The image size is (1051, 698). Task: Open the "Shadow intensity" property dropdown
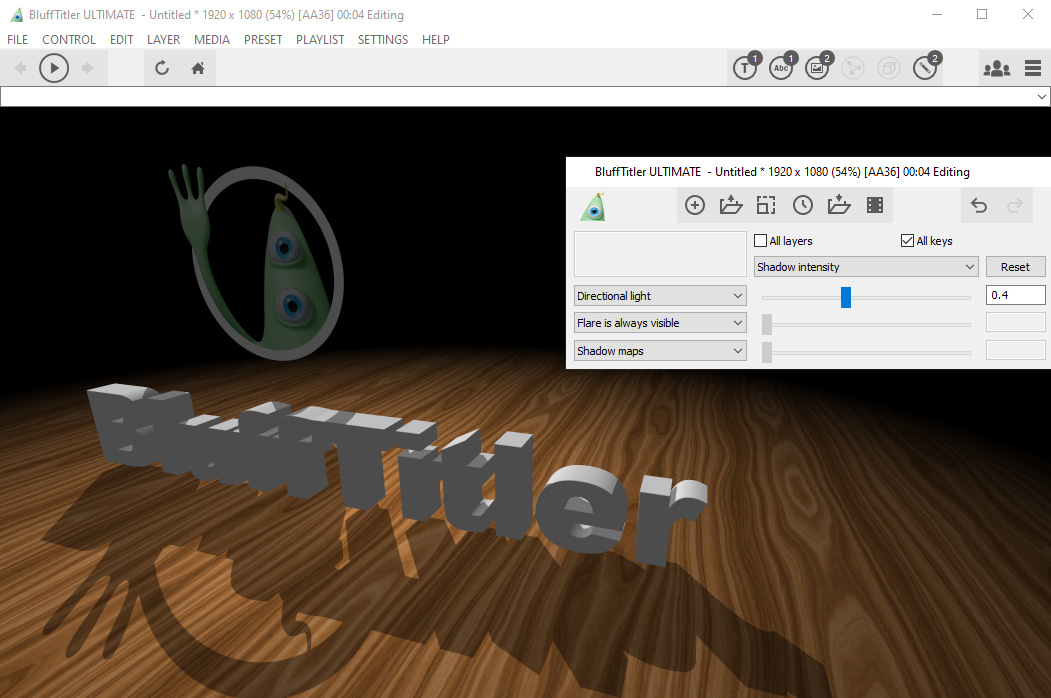866,267
